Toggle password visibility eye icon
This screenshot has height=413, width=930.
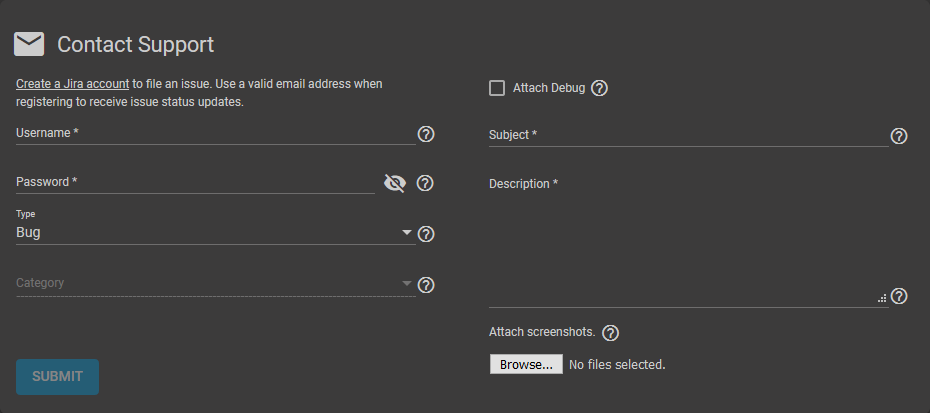[x=395, y=183]
